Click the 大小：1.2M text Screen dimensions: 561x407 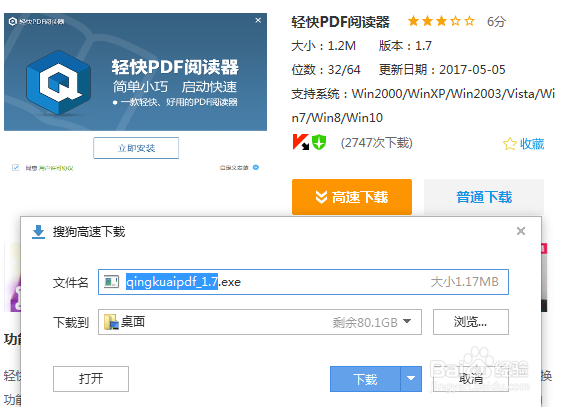323,46
